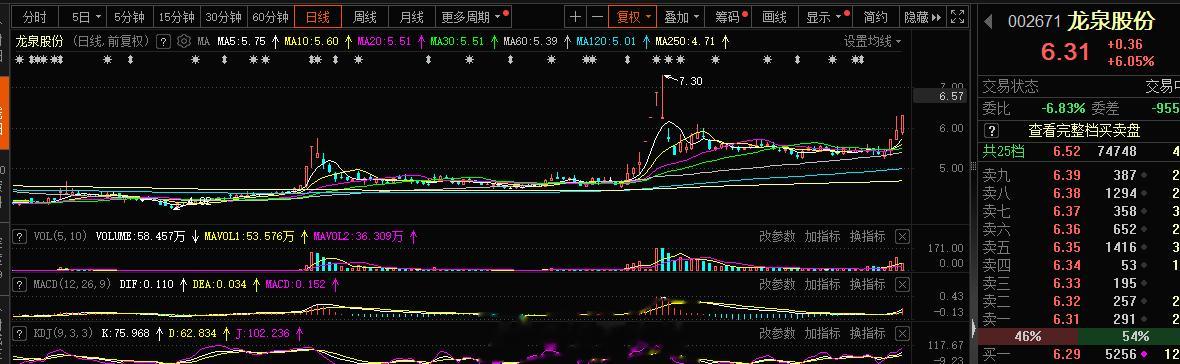Click 加指标 in the VOL panel
The width and height of the screenshot is (1180, 364).
click(x=822, y=236)
